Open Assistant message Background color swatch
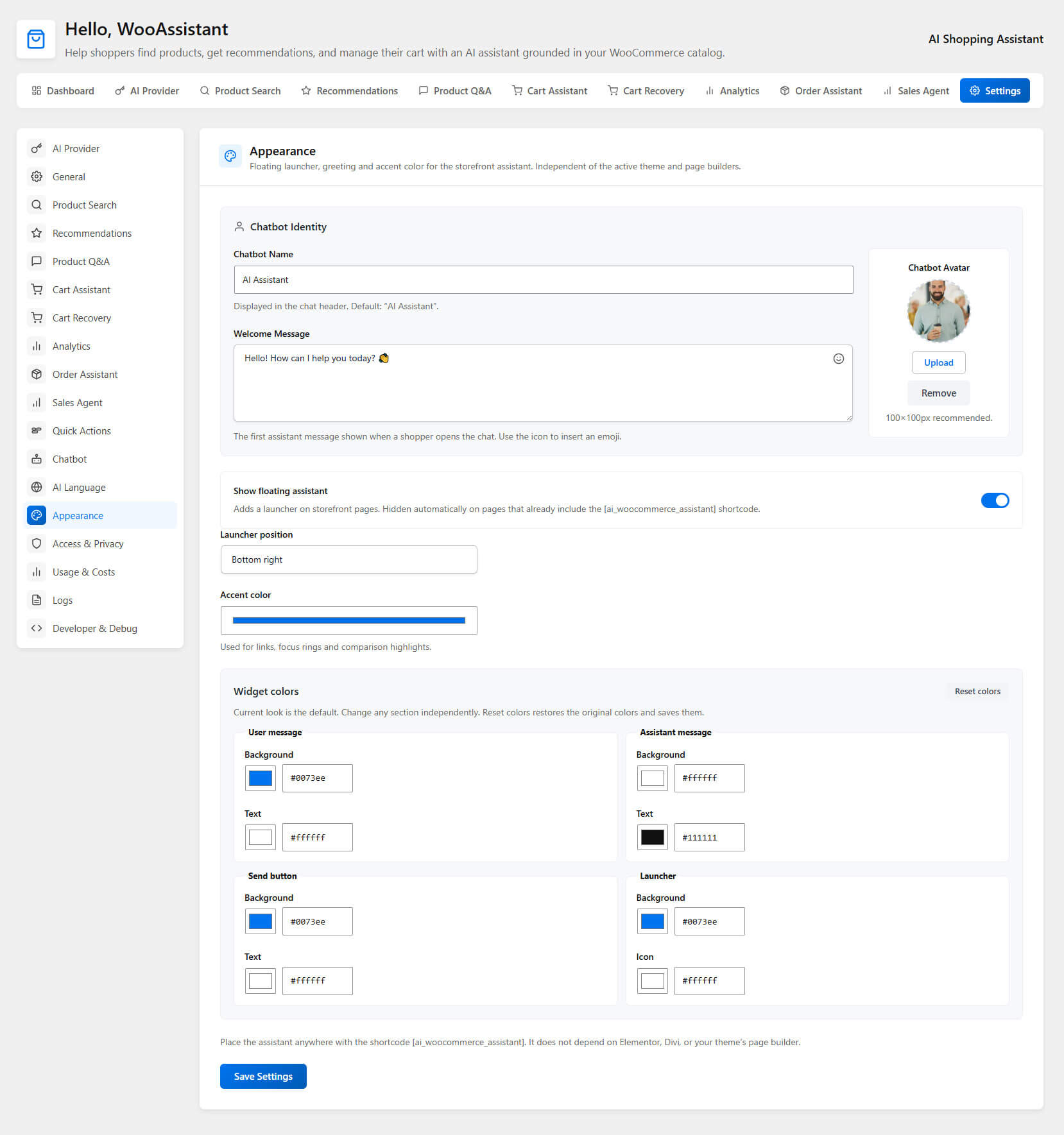The image size is (1064, 1135). (653, 778)
